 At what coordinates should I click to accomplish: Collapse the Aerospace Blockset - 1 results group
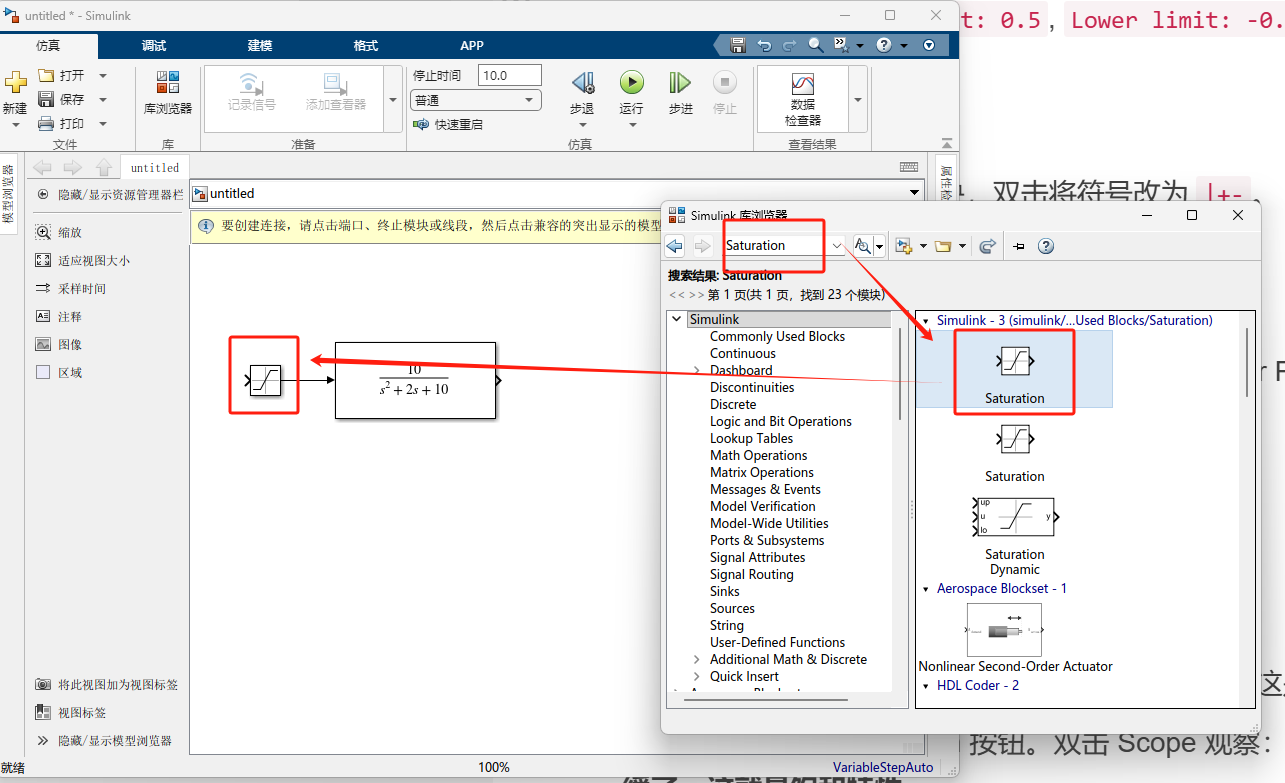[926, 589]
